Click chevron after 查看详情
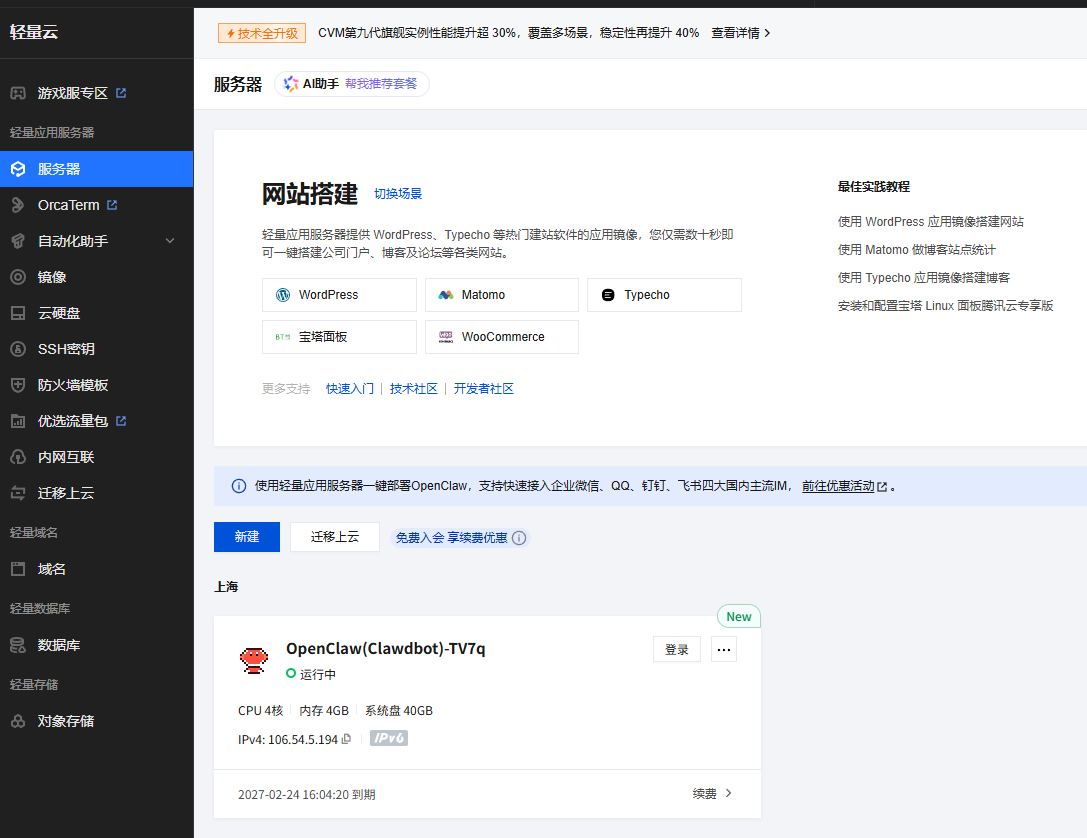This screenshot has width=1087, height=838. pyautogui.click(x=767, y=33)
